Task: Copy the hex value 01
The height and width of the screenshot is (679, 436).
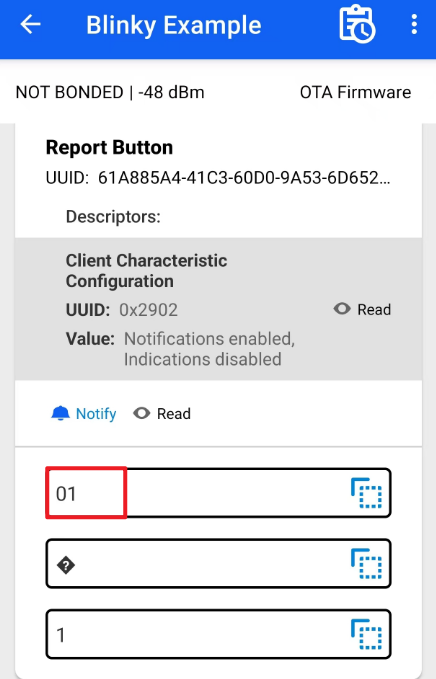Action: pos(366,493)
